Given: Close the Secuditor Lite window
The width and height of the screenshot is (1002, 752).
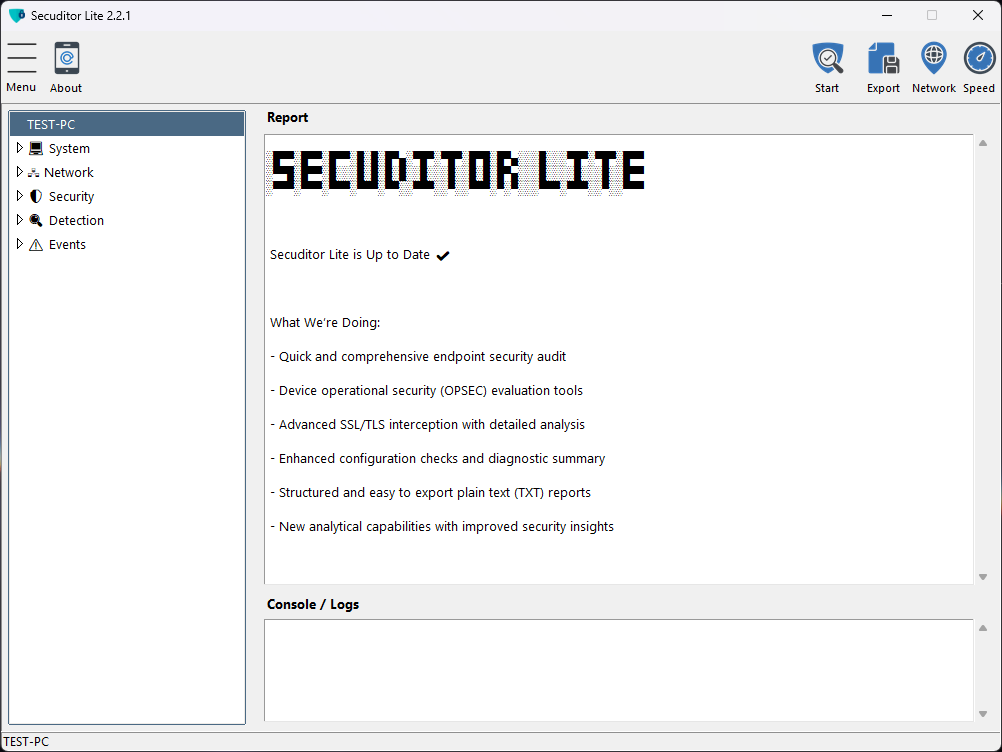Looking at the screenshot, I should pos(978,15).
